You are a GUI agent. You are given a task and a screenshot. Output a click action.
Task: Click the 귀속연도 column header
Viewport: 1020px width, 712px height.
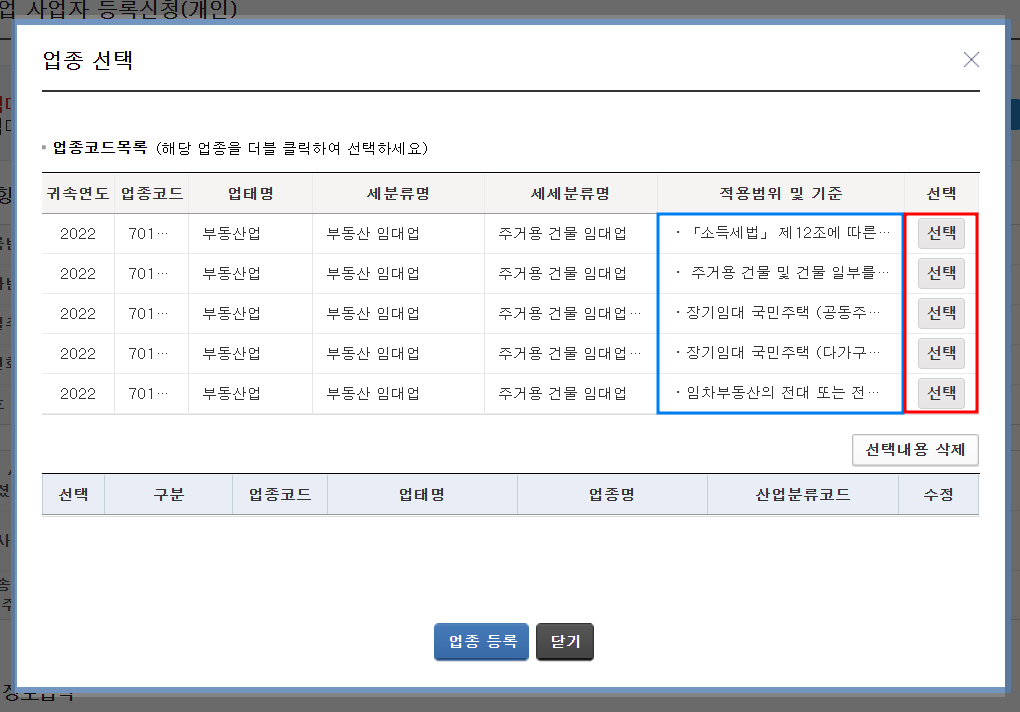76,193
